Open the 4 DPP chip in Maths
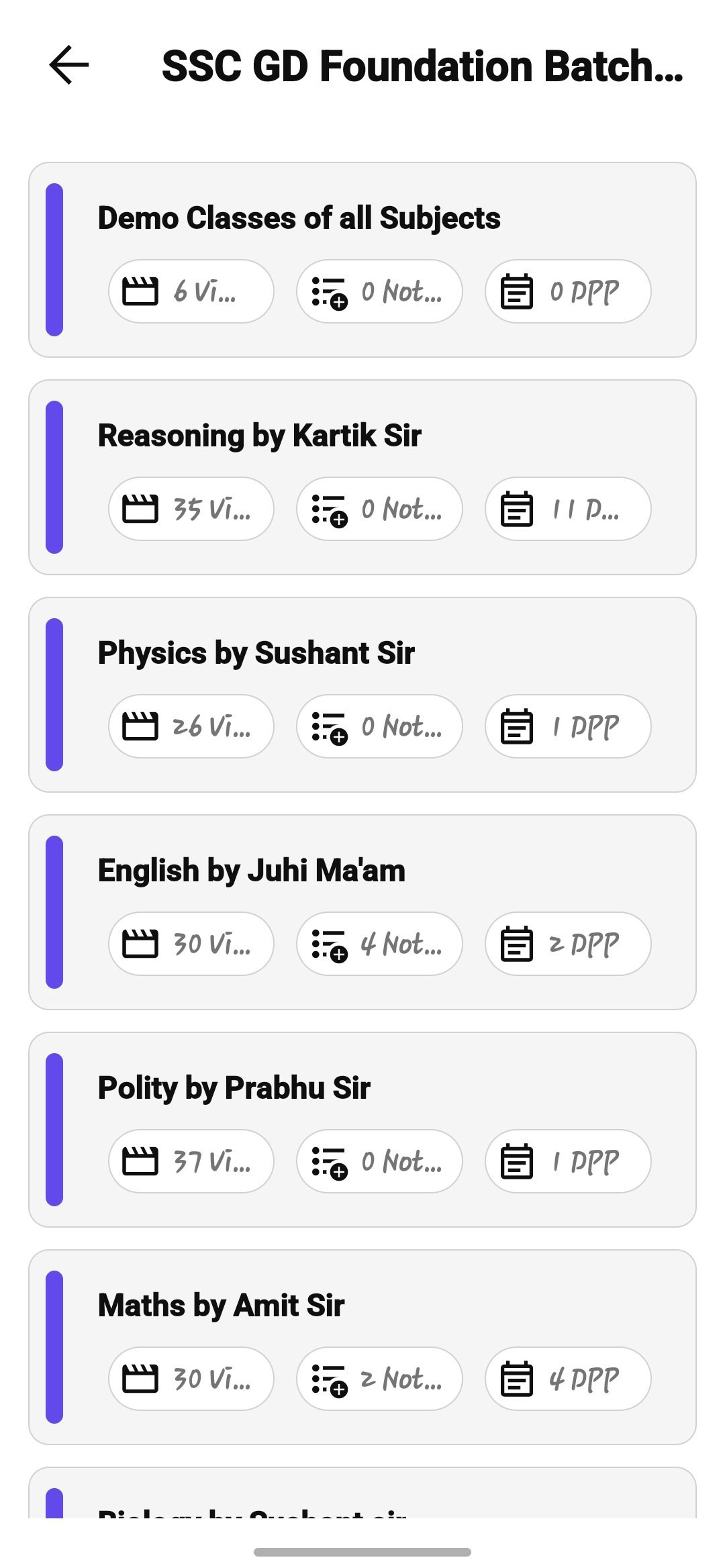The image size is (725, 1568). (568, 1379)
